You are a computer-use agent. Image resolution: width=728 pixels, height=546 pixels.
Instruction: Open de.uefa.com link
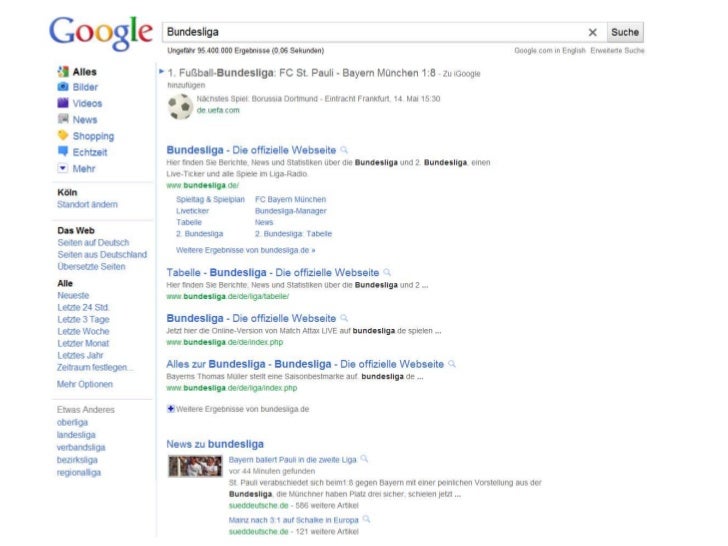218,110
